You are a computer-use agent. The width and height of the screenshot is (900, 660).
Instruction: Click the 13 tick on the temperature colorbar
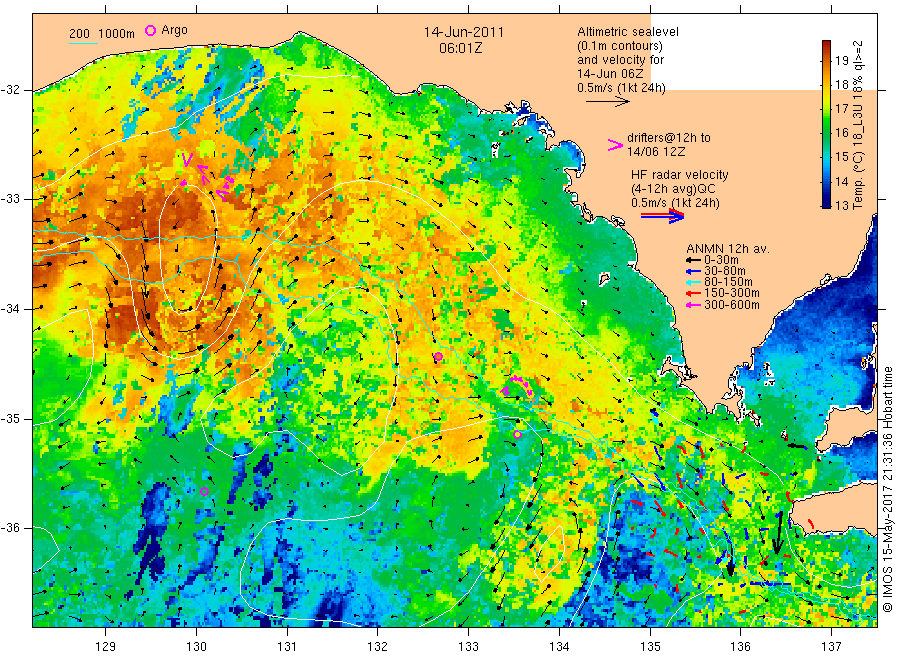(x=841, y=205)
